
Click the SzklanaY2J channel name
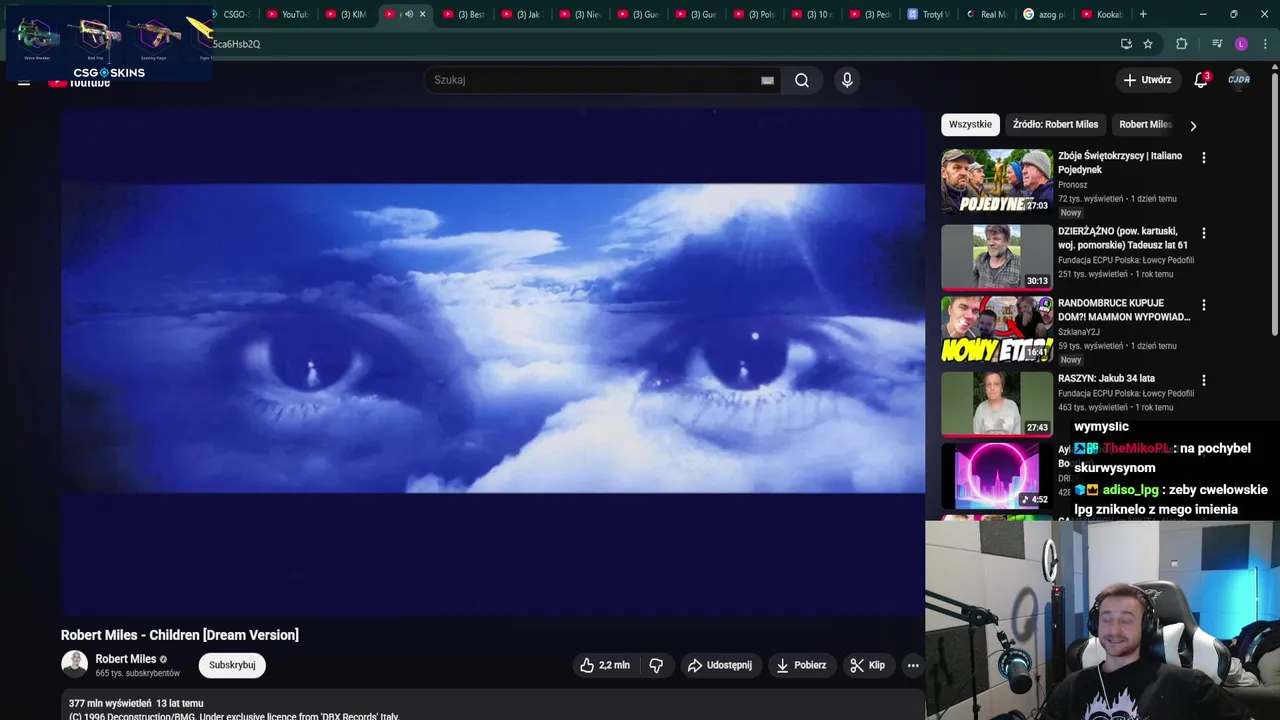click(x=1079, y=332)
